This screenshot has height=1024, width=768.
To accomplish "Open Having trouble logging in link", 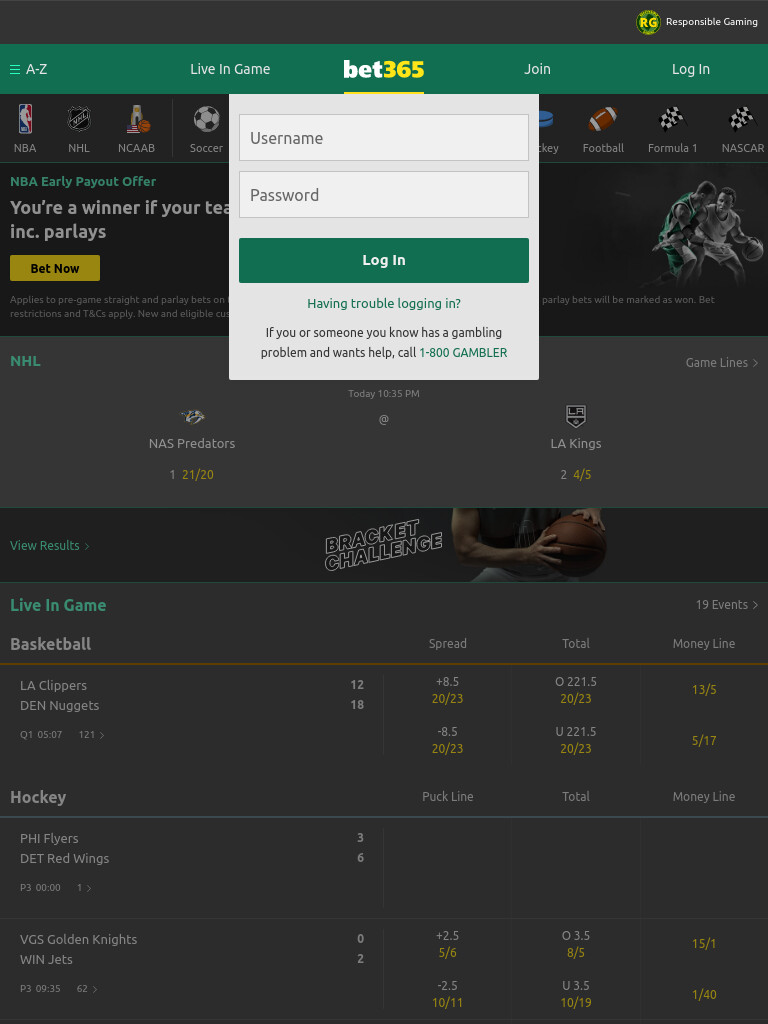I will [384, 304].
